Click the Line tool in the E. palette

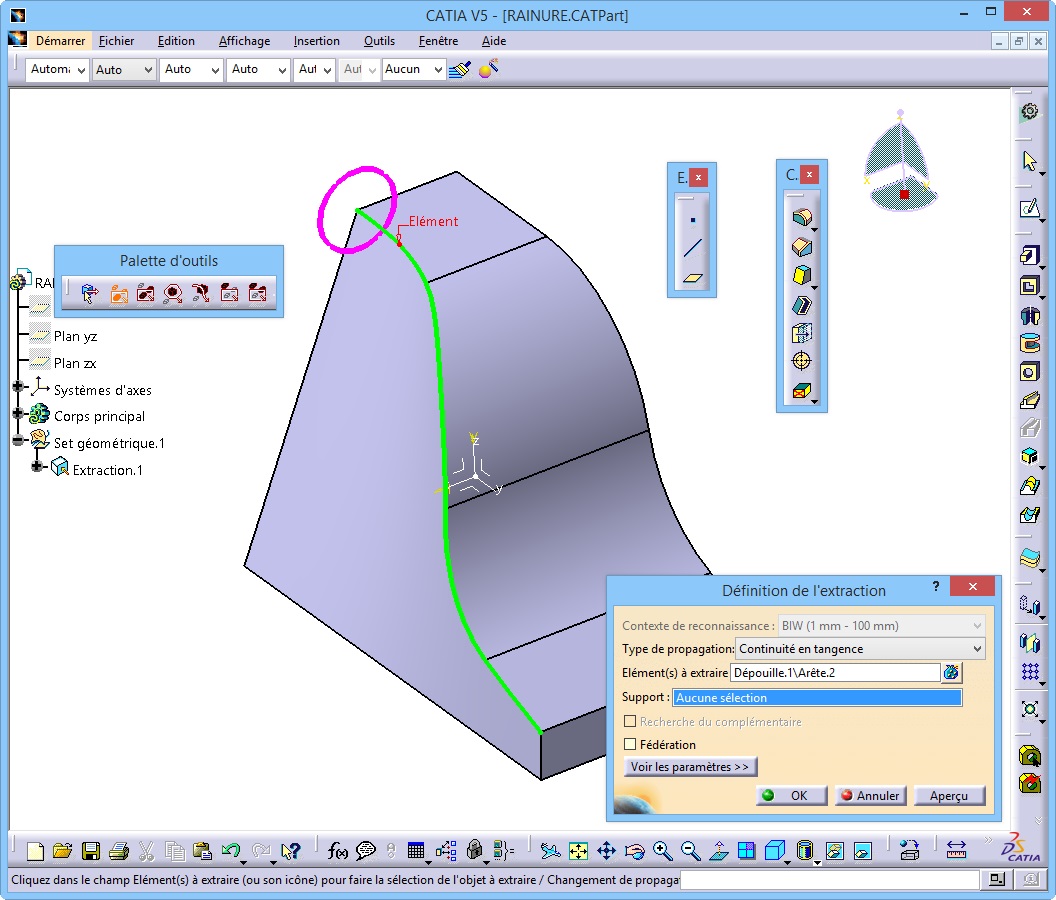pyautogui.click(x=693, y=248)
